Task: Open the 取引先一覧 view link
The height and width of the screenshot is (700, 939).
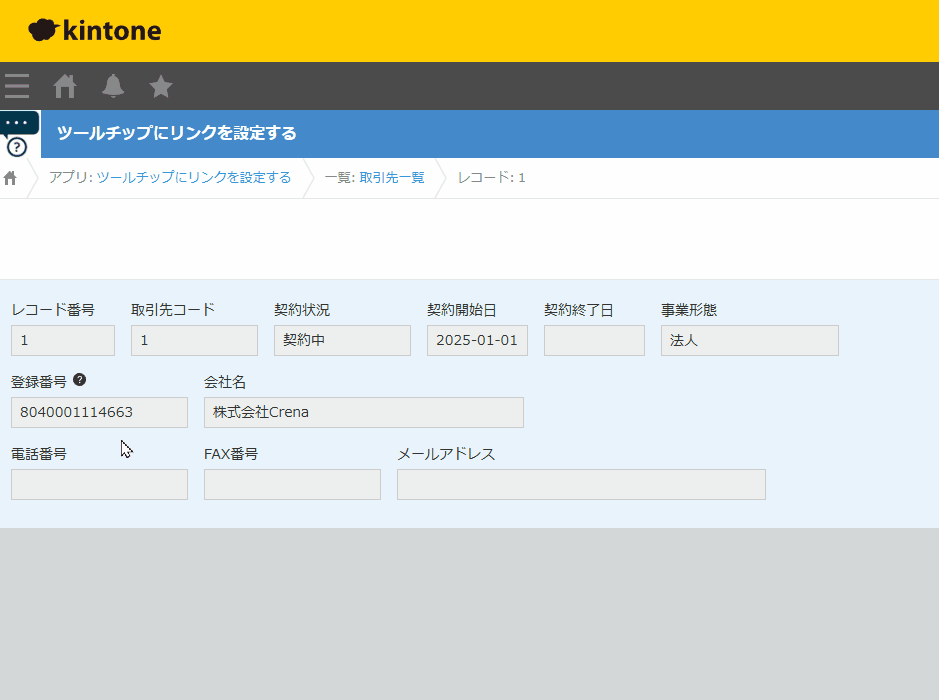Action: click(392, 178)
